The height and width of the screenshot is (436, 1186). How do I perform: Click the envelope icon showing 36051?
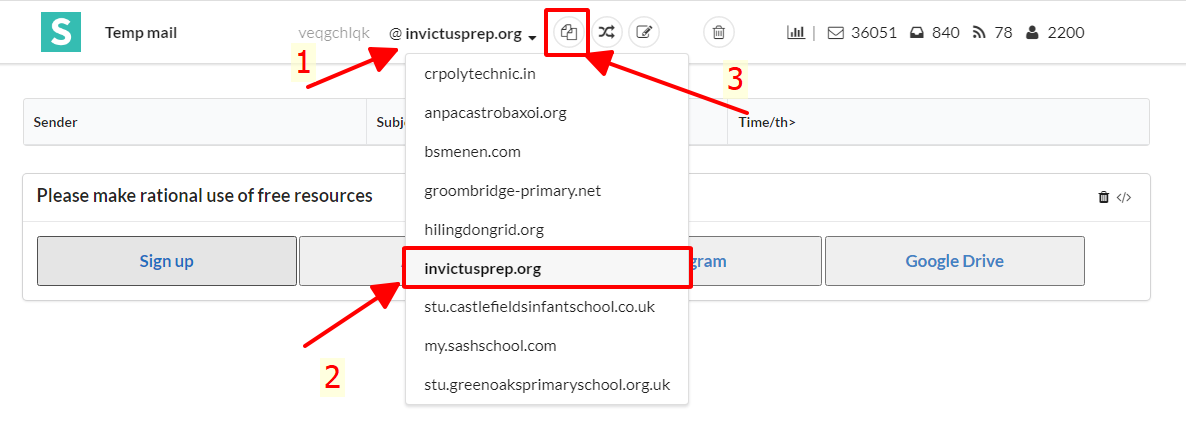836,33
